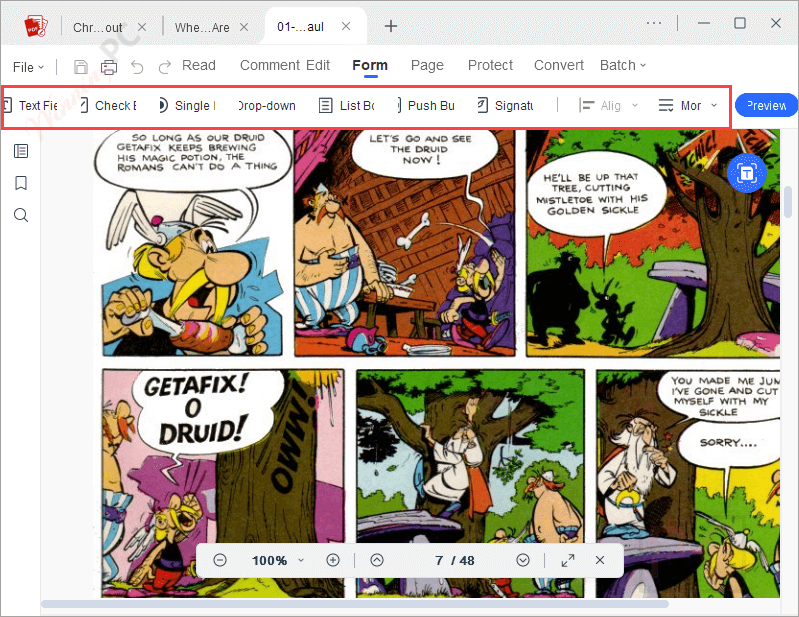
Task: Redo the last action
Action: [x=165, y=67]
